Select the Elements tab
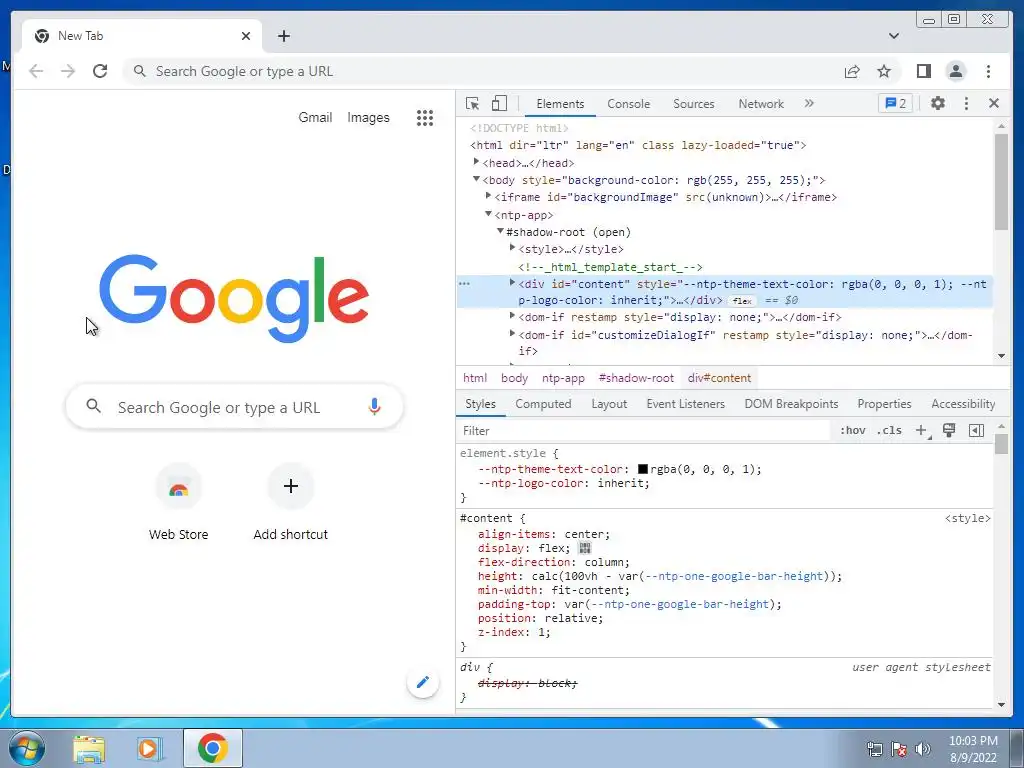The image size is (1024, 768). 560,104
